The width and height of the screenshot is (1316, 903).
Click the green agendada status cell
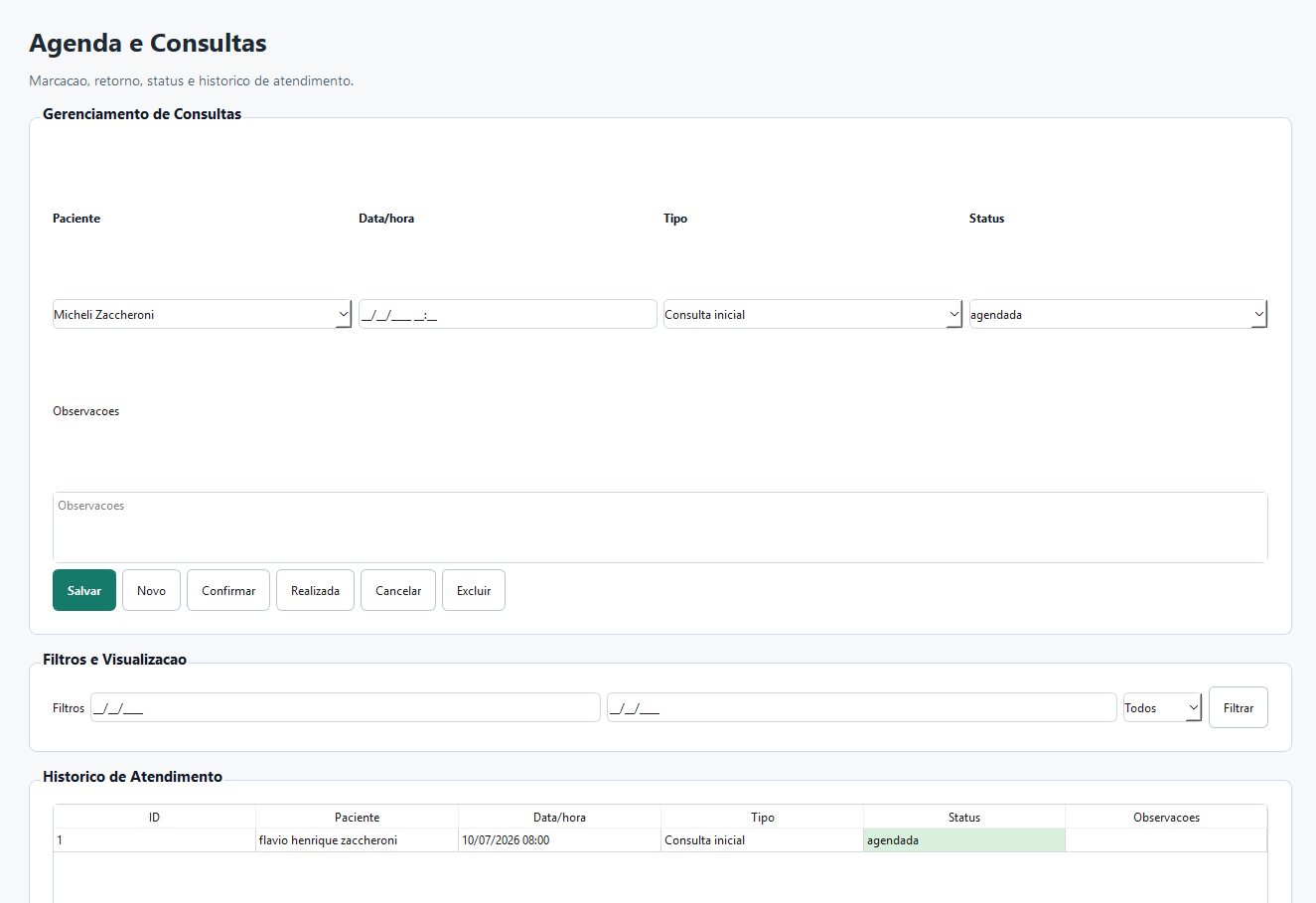tap(963, 840)
